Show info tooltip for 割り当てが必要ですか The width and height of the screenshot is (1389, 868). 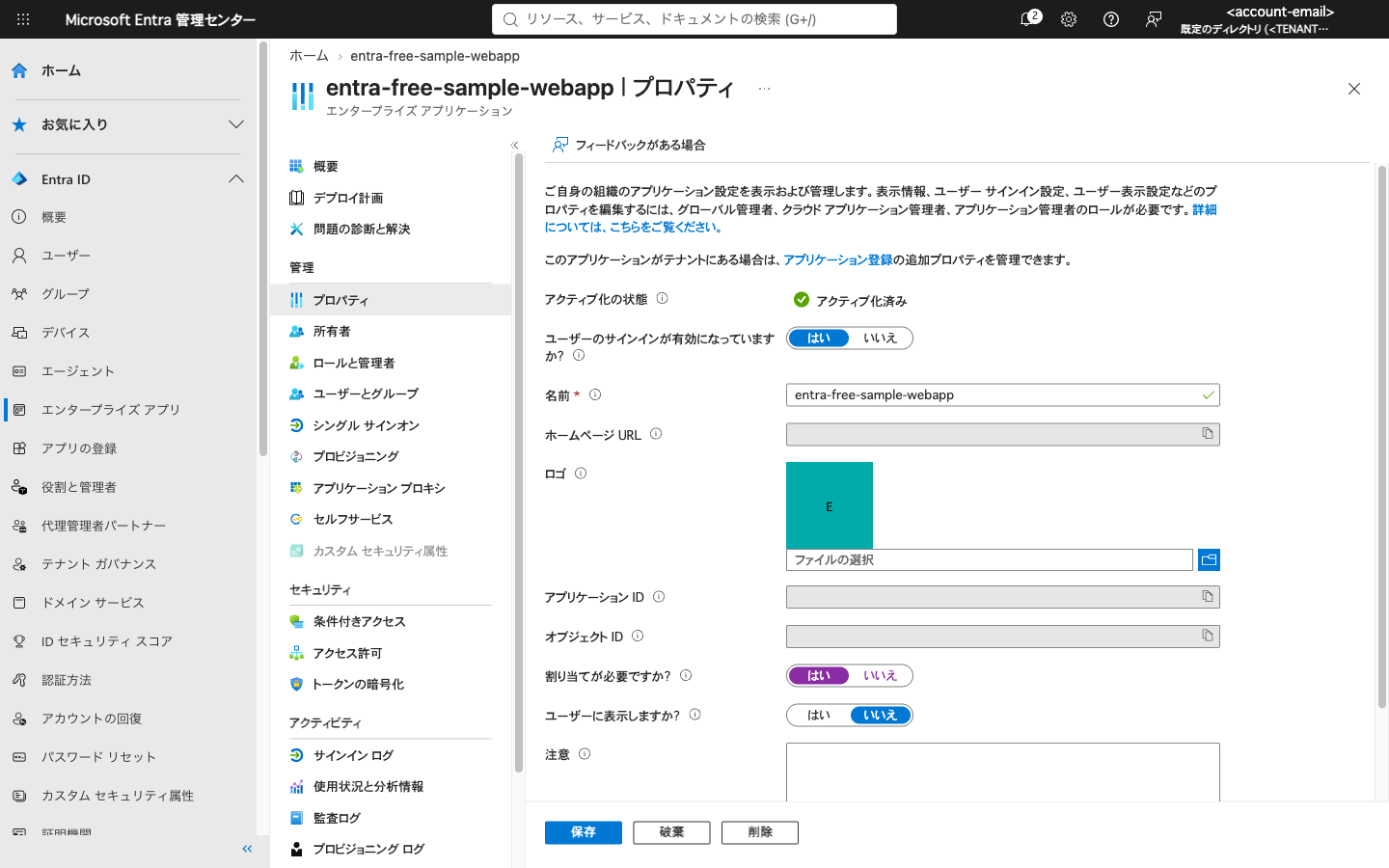point(686,676)
